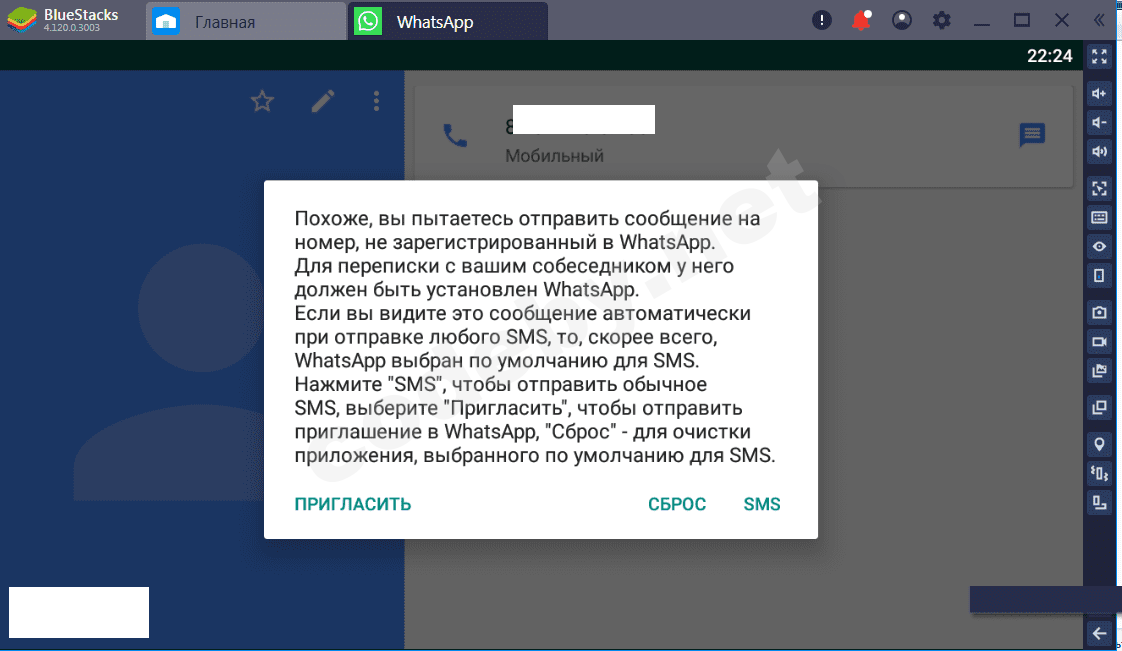The height and width of the screenshot is (651, 1122).
Task: Send a message using the chat bubble icon
Action: coord(1032,134)
